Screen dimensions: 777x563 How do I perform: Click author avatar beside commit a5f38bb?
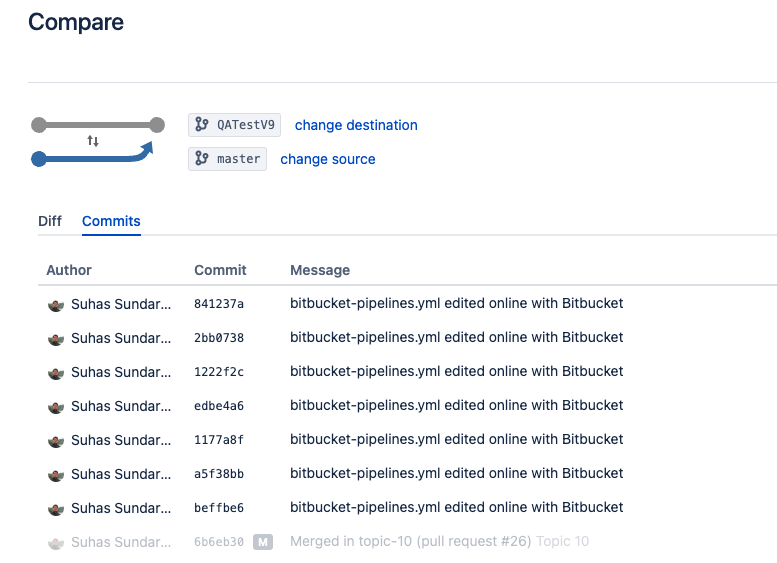(56, 474)
